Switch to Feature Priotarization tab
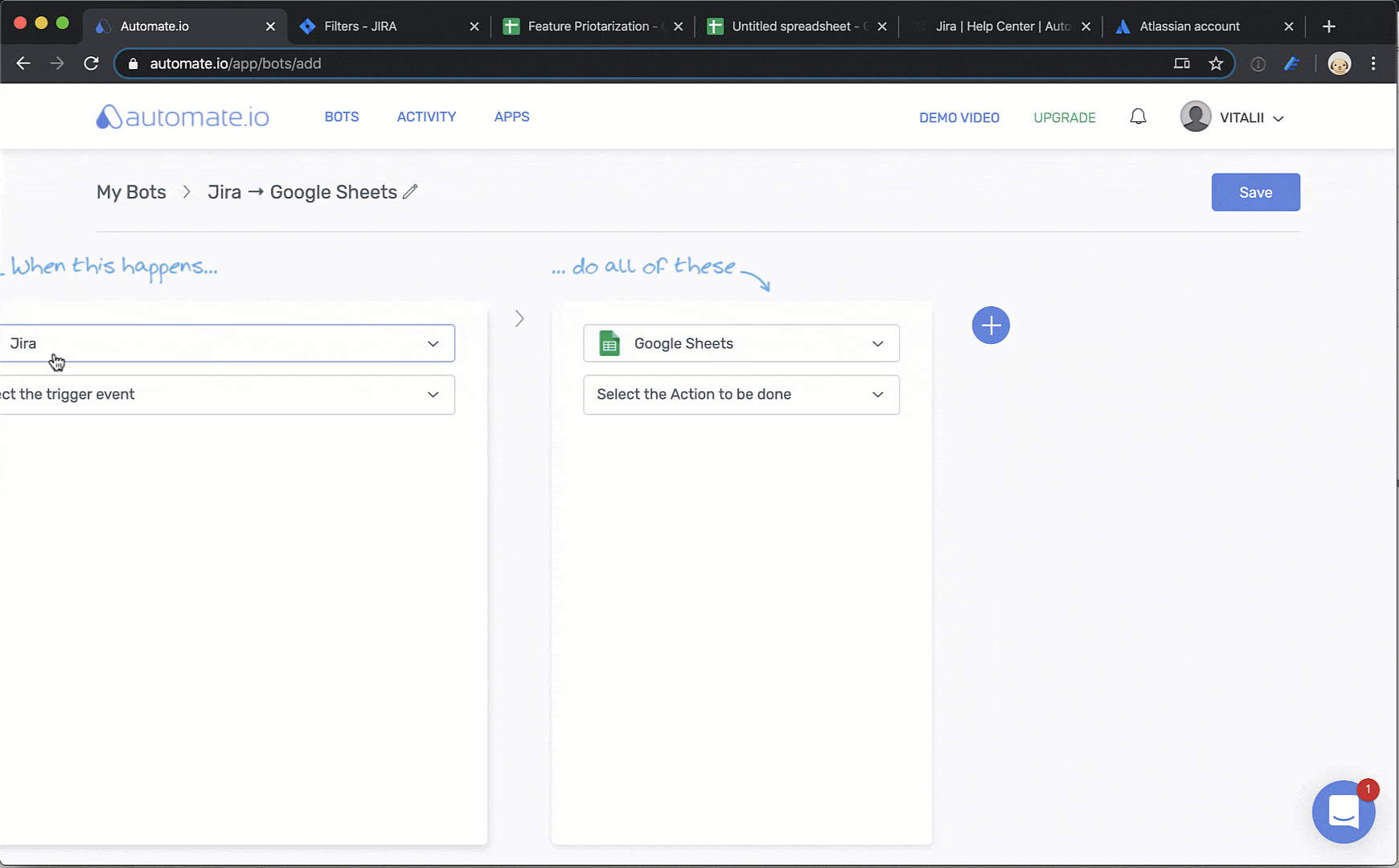This screenshot has height=868, width=1399. (593, 27)
